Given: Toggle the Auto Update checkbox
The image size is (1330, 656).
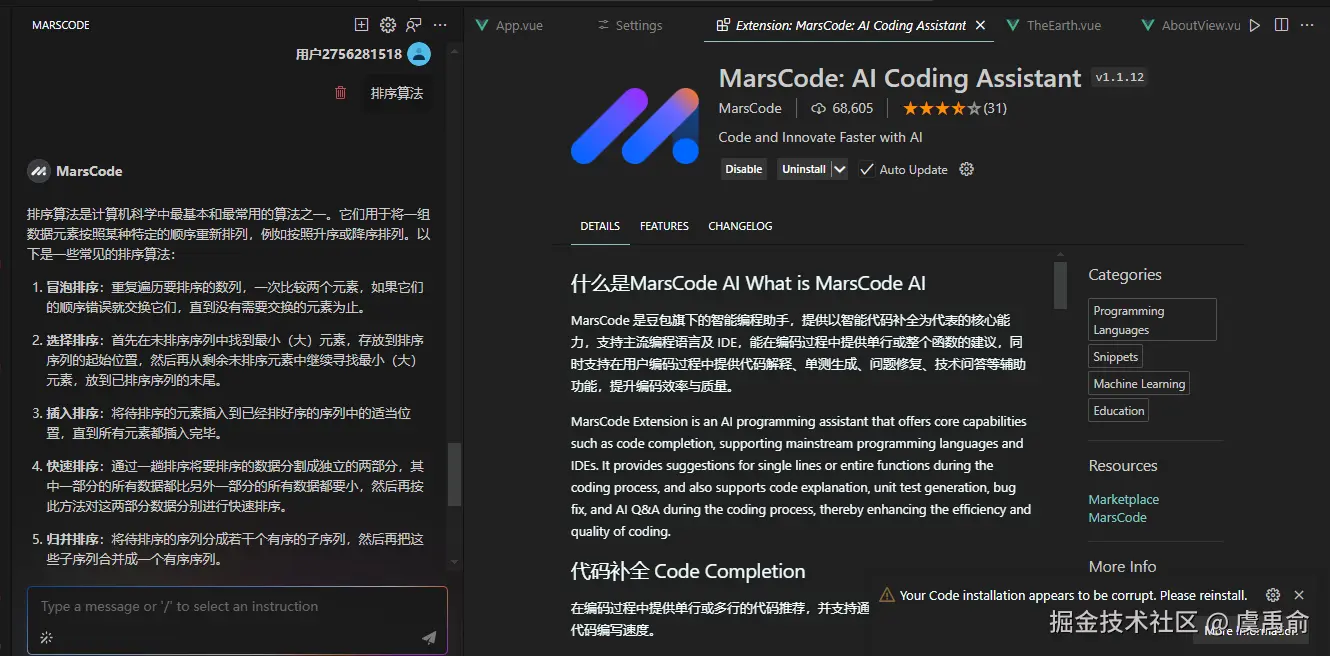Looking at the screenshot, I should tap(867, 169).
